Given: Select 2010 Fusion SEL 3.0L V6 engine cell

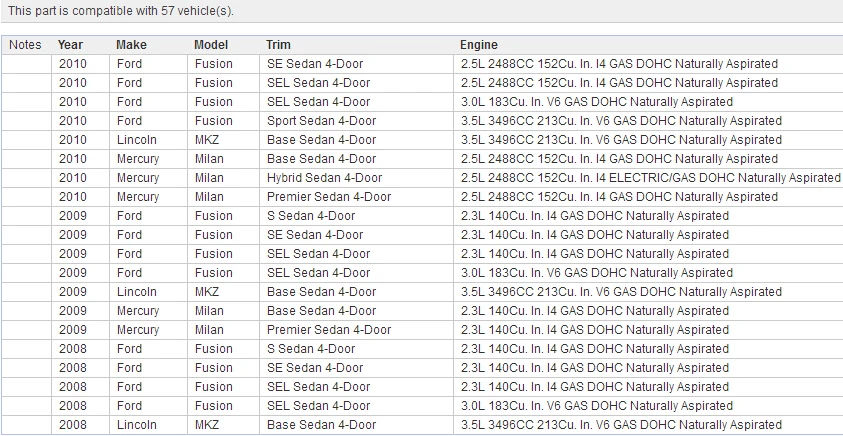Looking at the screenshot, I should point(597,102).
